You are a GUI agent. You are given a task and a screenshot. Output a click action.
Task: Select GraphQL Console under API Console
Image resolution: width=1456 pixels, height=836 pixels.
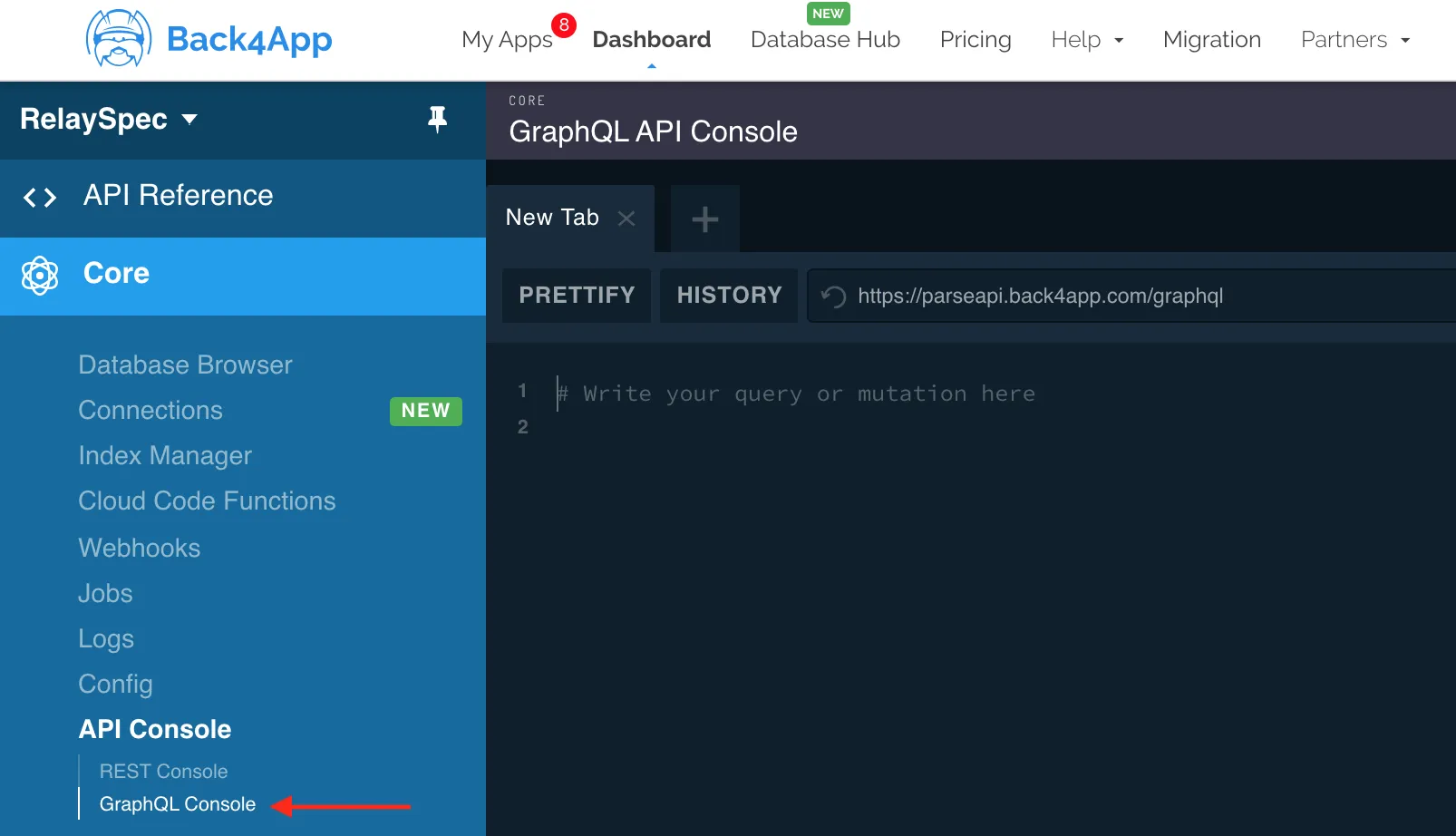178,804
